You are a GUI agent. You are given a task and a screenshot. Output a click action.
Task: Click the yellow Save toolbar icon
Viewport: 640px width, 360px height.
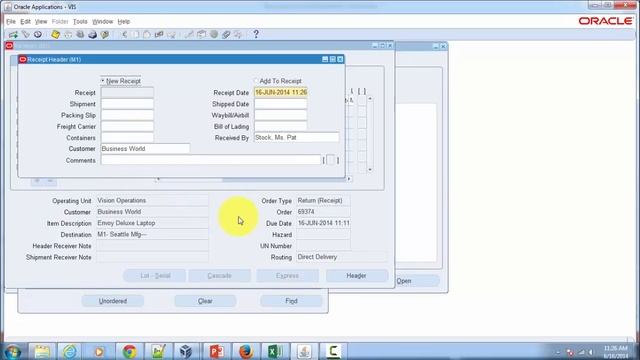point(56,35)
